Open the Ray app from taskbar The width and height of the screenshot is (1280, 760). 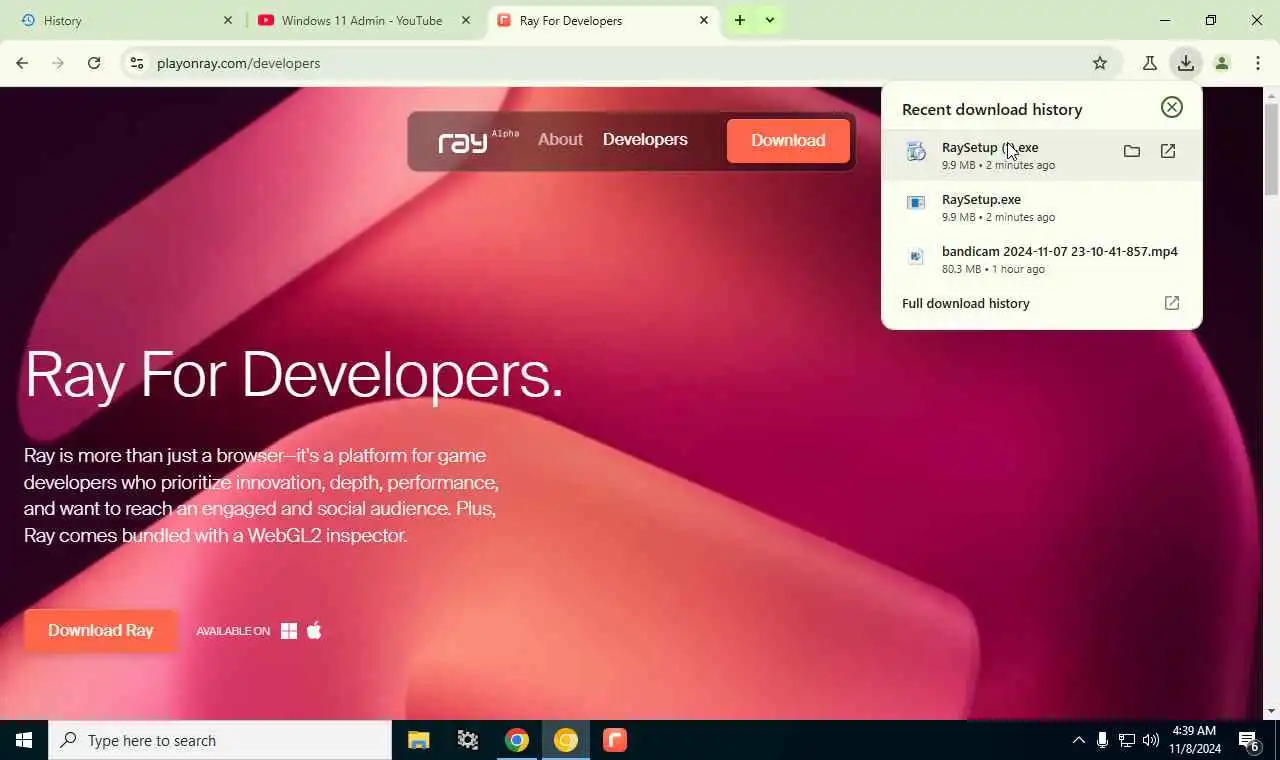pos(615,740)
